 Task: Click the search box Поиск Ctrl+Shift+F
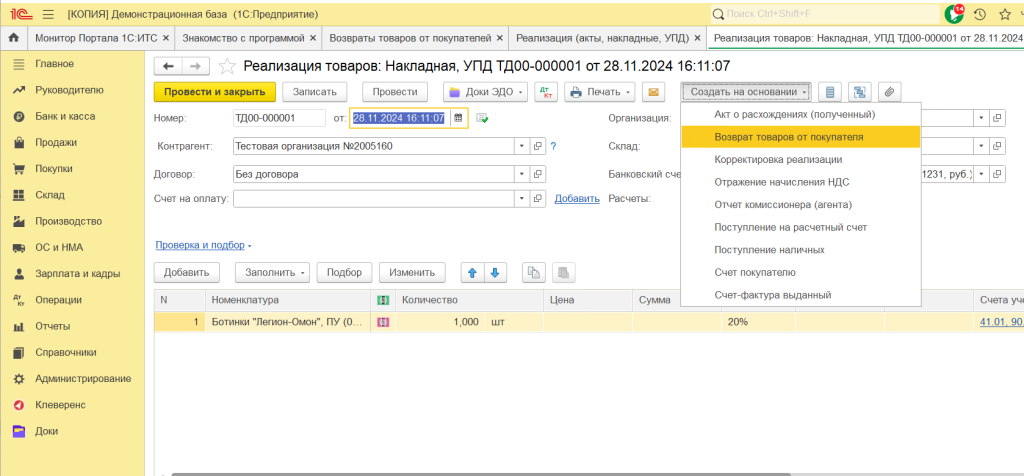[x=824, y=14]
